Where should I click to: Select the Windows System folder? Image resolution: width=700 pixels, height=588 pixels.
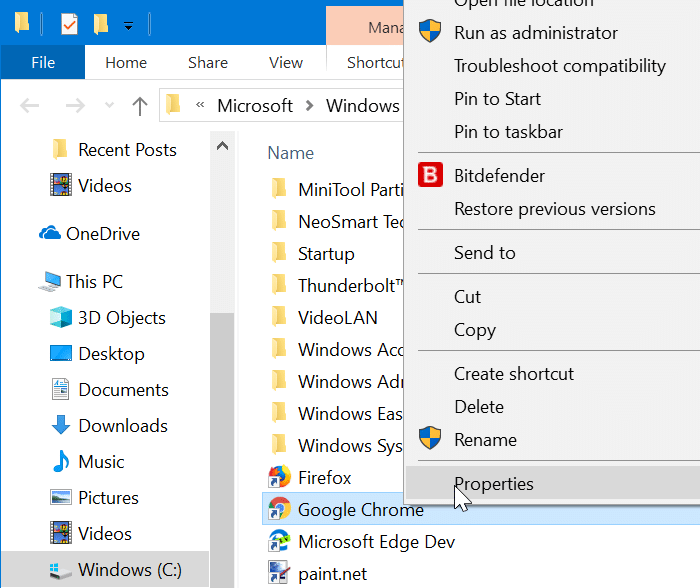[337, 446]
